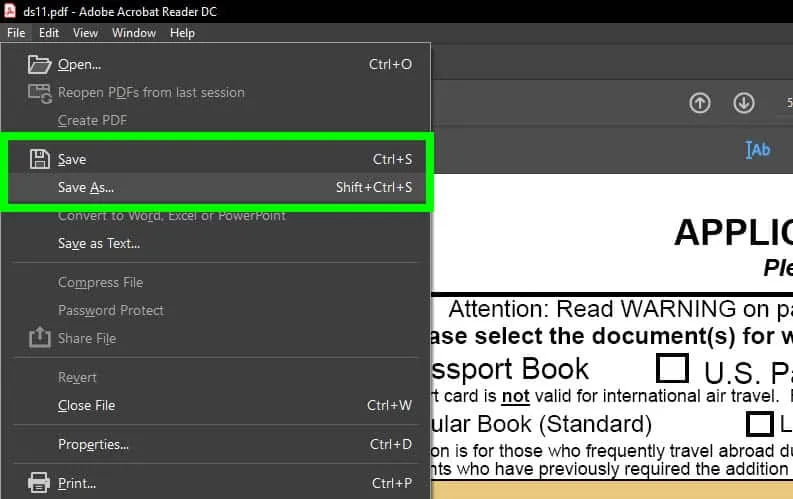
Task: Click the Share File upload icon
Action: 39,337
